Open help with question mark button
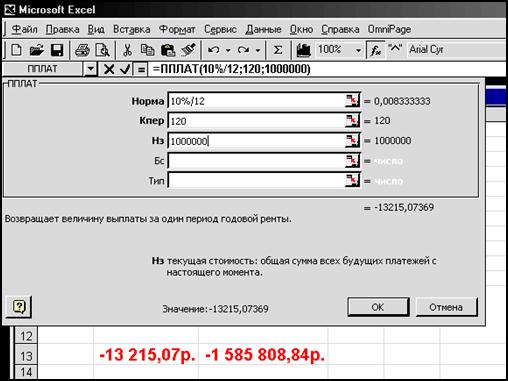508x381 pixels. point(19,306)
